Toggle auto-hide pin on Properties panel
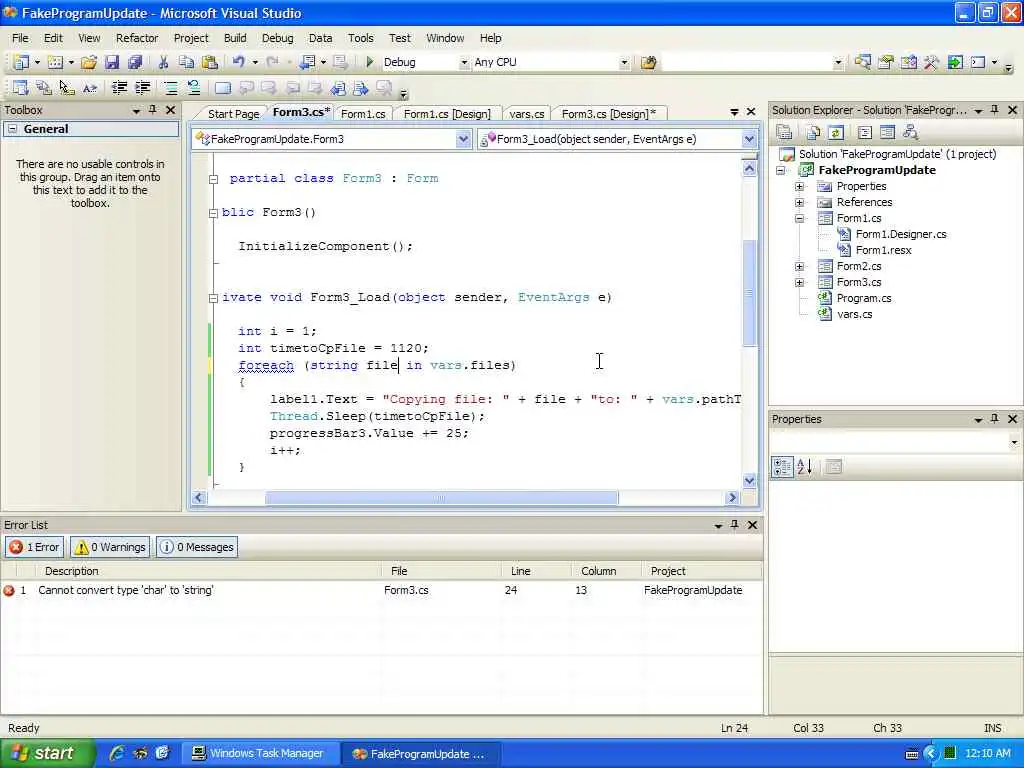 tap(995, 419)
